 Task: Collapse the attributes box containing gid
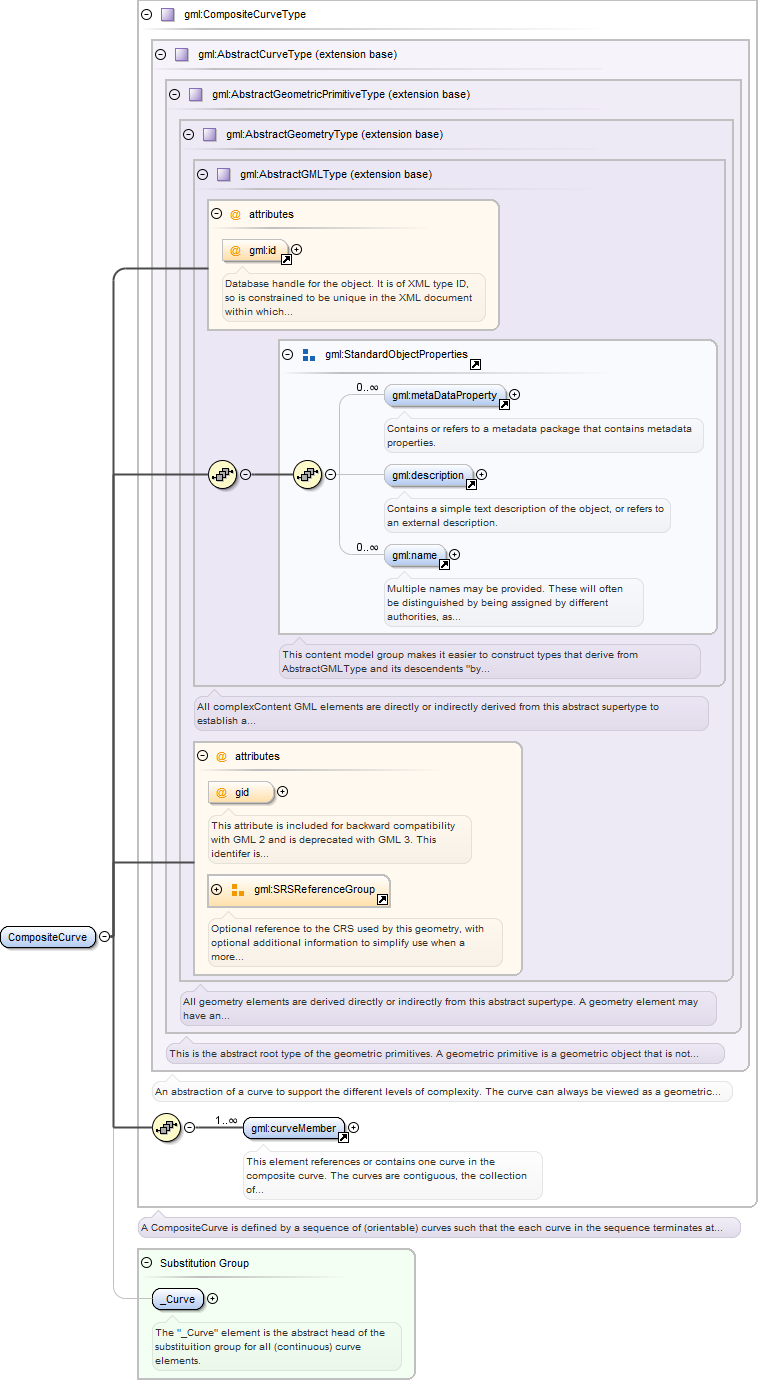point(203,756)
